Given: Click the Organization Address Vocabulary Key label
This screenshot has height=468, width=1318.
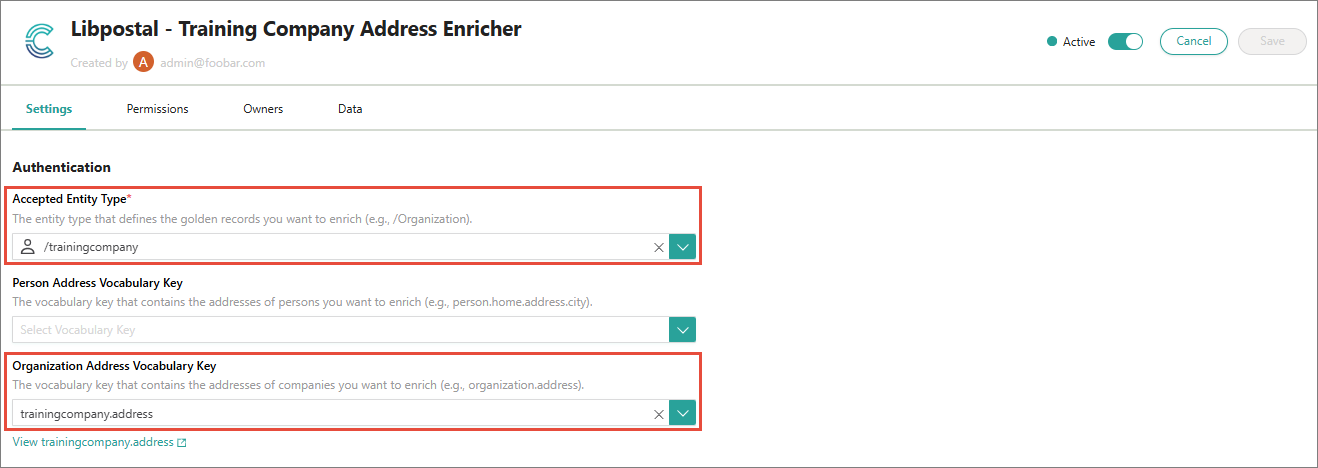Looking at the screenshot, I should [x=115, y=366].
